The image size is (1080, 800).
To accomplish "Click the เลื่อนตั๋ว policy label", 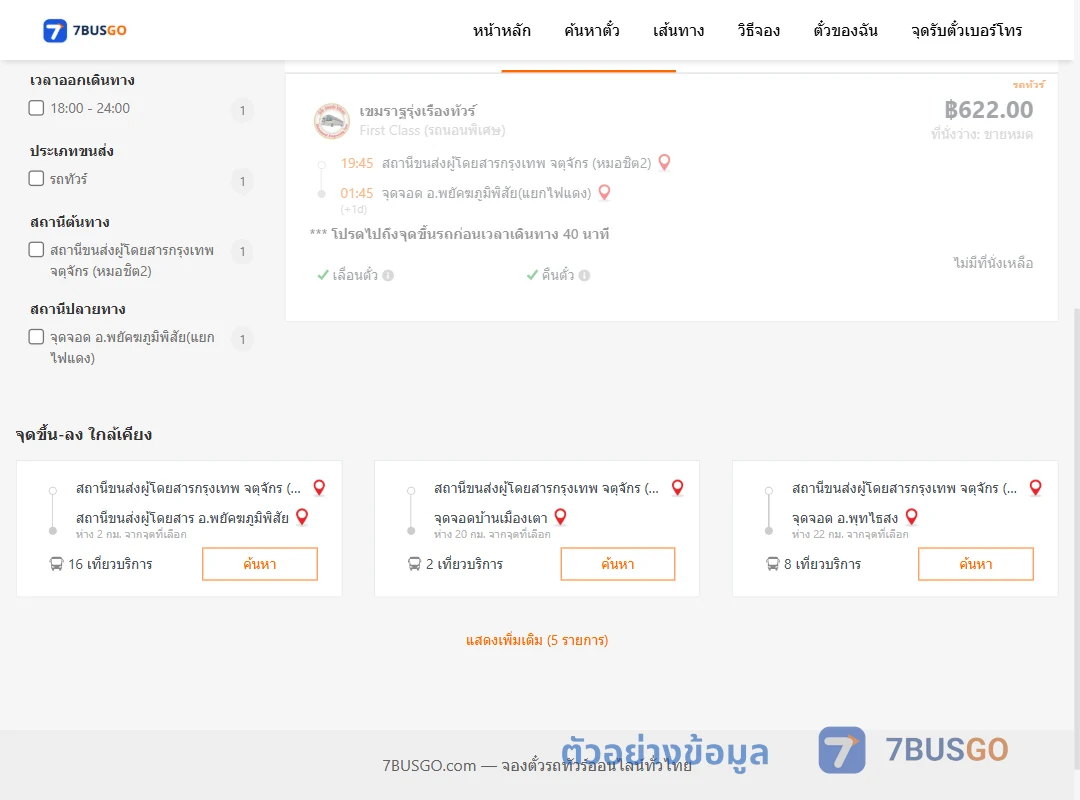I will (355, 276).
